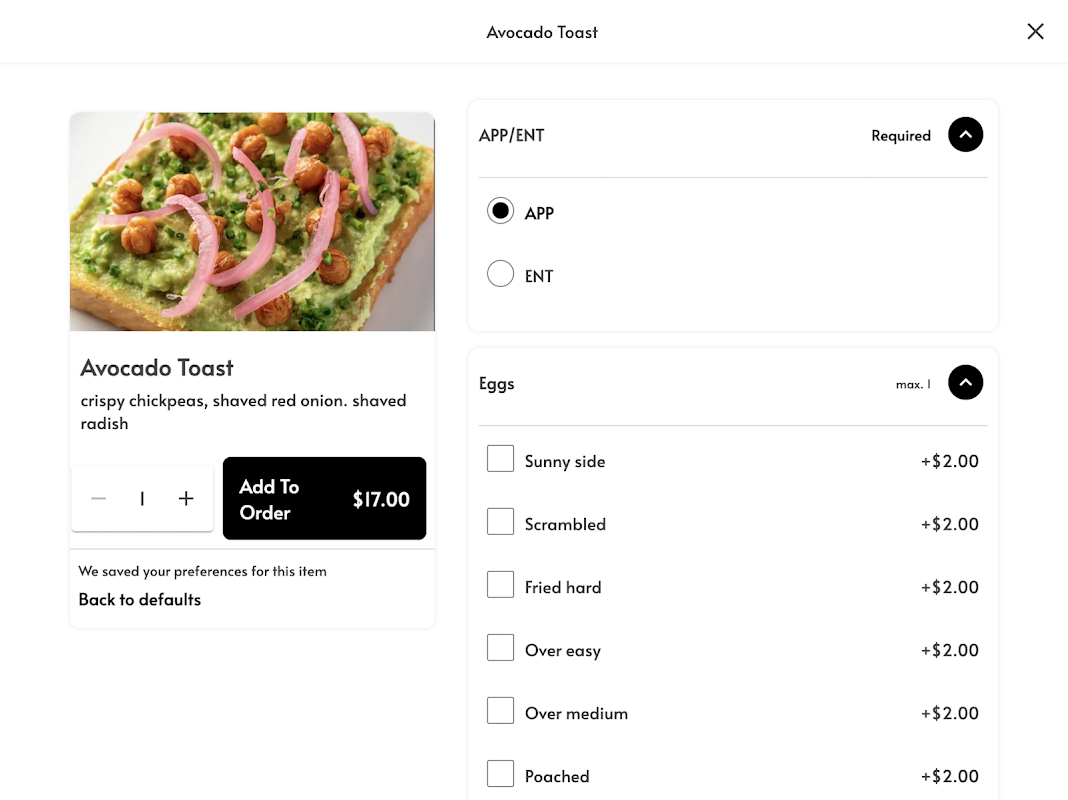This screenshot has height=800, width=1068.
Task: Select the ENT radio option
Action: [500, 274]
